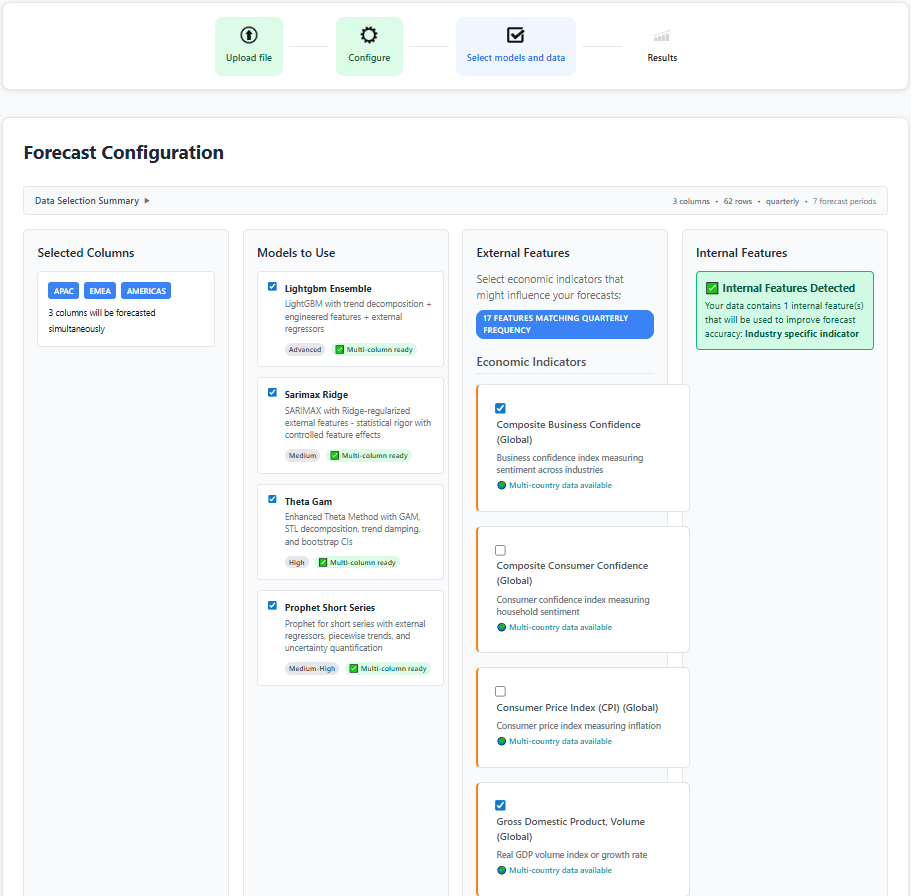The height and width of the screenshot is (896, 911).
Task: Toggle the Sarimax Ridge model checkbox
Action: point(272,392)
